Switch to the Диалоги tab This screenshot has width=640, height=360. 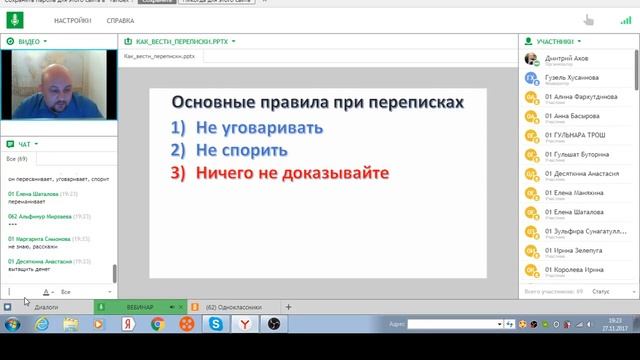(47, 307)
